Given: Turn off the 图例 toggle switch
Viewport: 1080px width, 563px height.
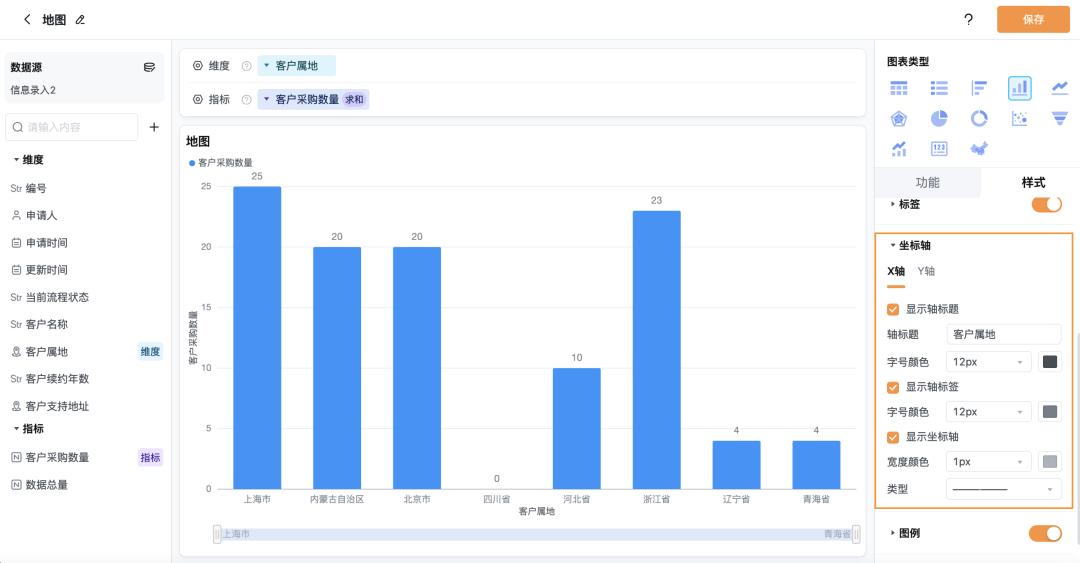Looking at the screenshot, I should [1045, 533].
